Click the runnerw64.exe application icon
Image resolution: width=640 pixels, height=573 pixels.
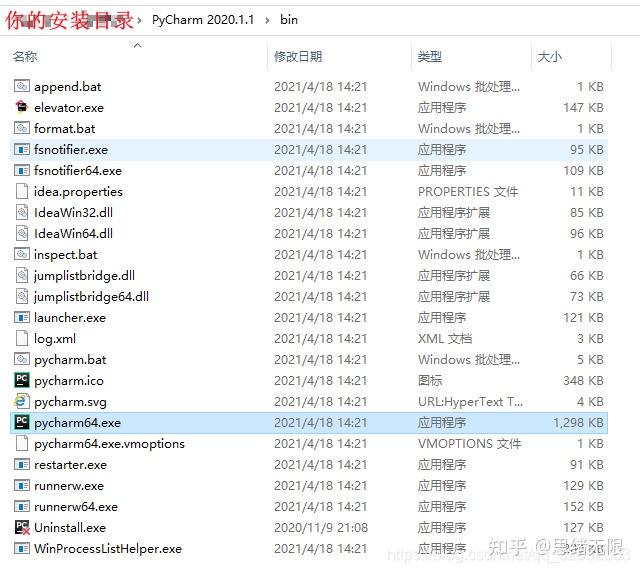[22, 506]
